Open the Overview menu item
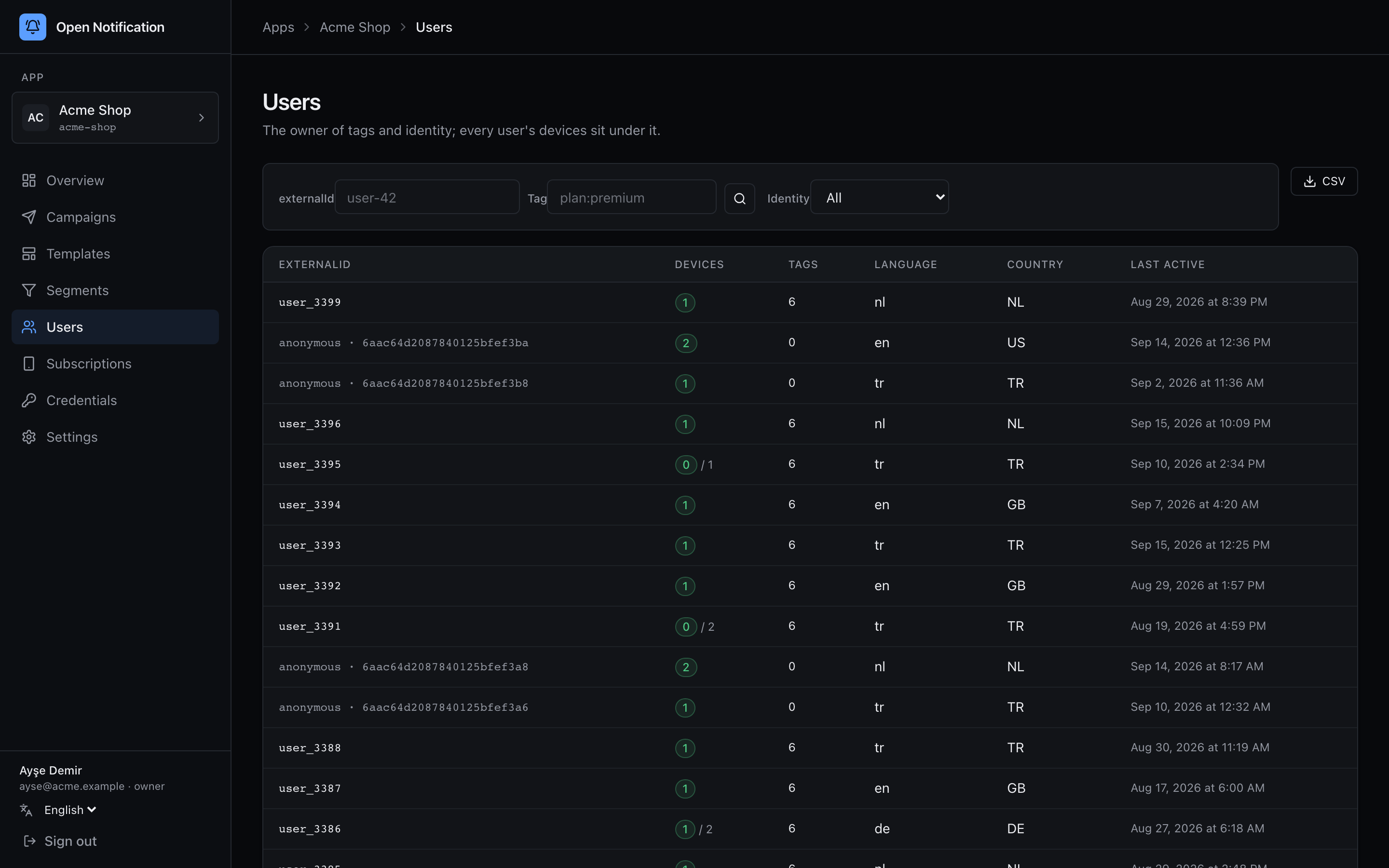Image resolution: width=1389 pixels, height=868 pixels. point(115,180)
